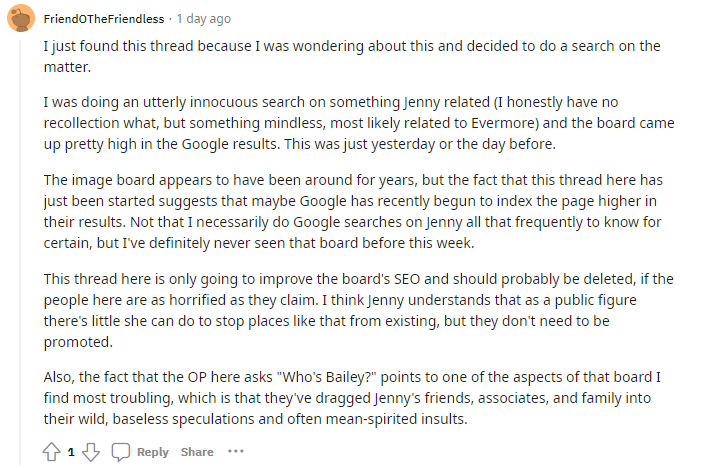This screenshot has height=468, width=703.
Task: Click the comment vote score number
Action: 71,452
